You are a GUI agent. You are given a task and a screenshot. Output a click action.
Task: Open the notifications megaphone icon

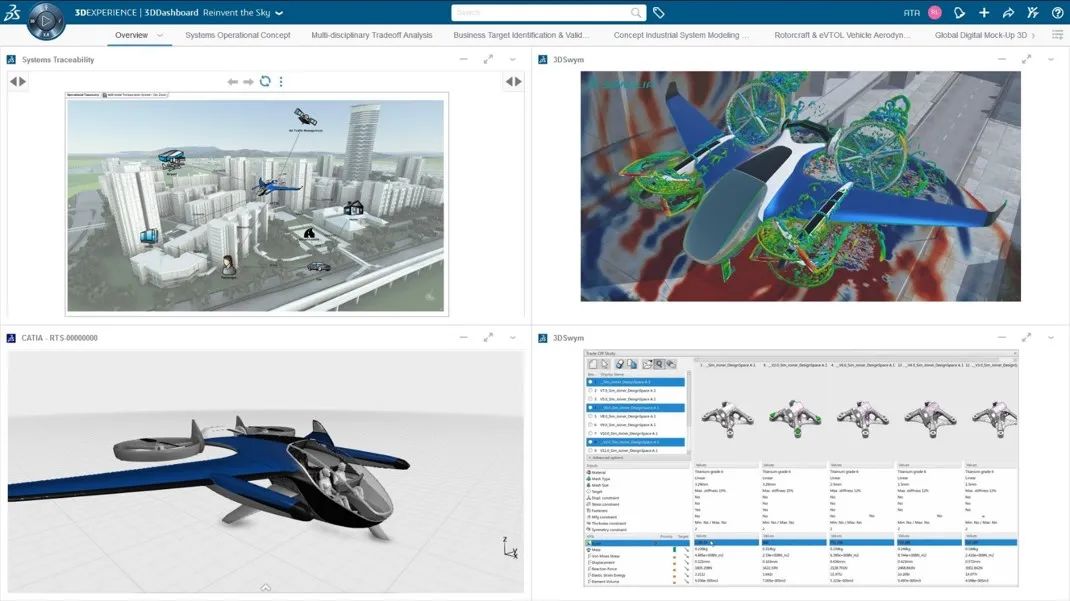click(x=959, y=13)
